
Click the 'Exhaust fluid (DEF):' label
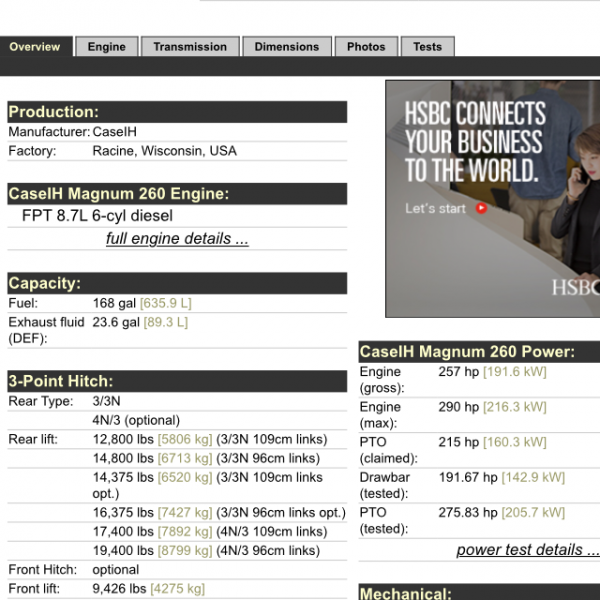pyautogui.click(x=46, y=330)
